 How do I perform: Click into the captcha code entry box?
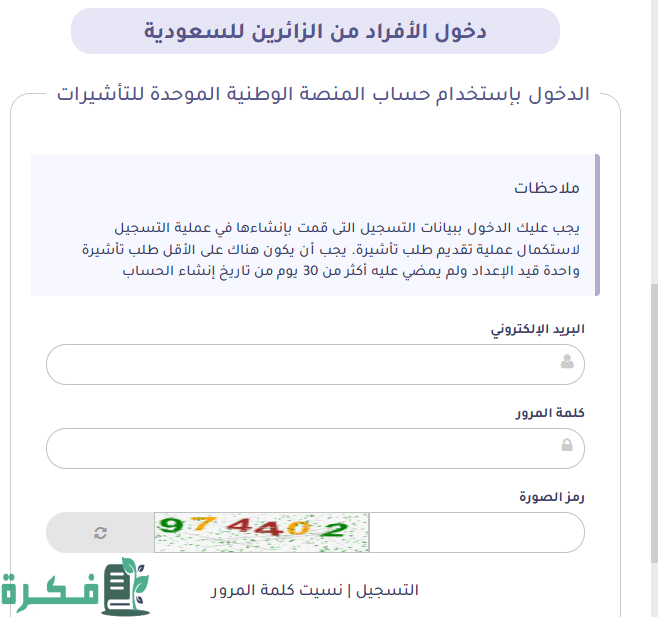point(474,532)
